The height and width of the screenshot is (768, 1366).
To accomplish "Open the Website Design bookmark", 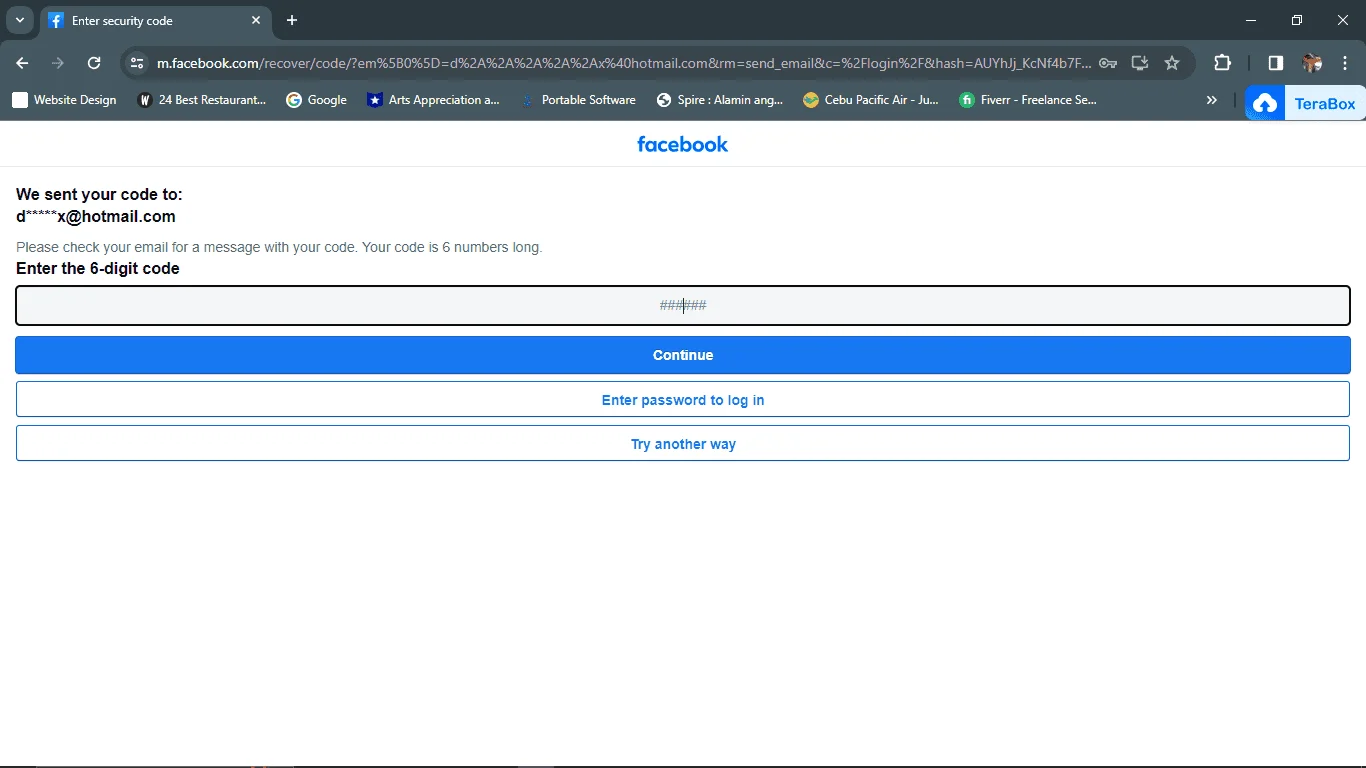I will [64, 100].
